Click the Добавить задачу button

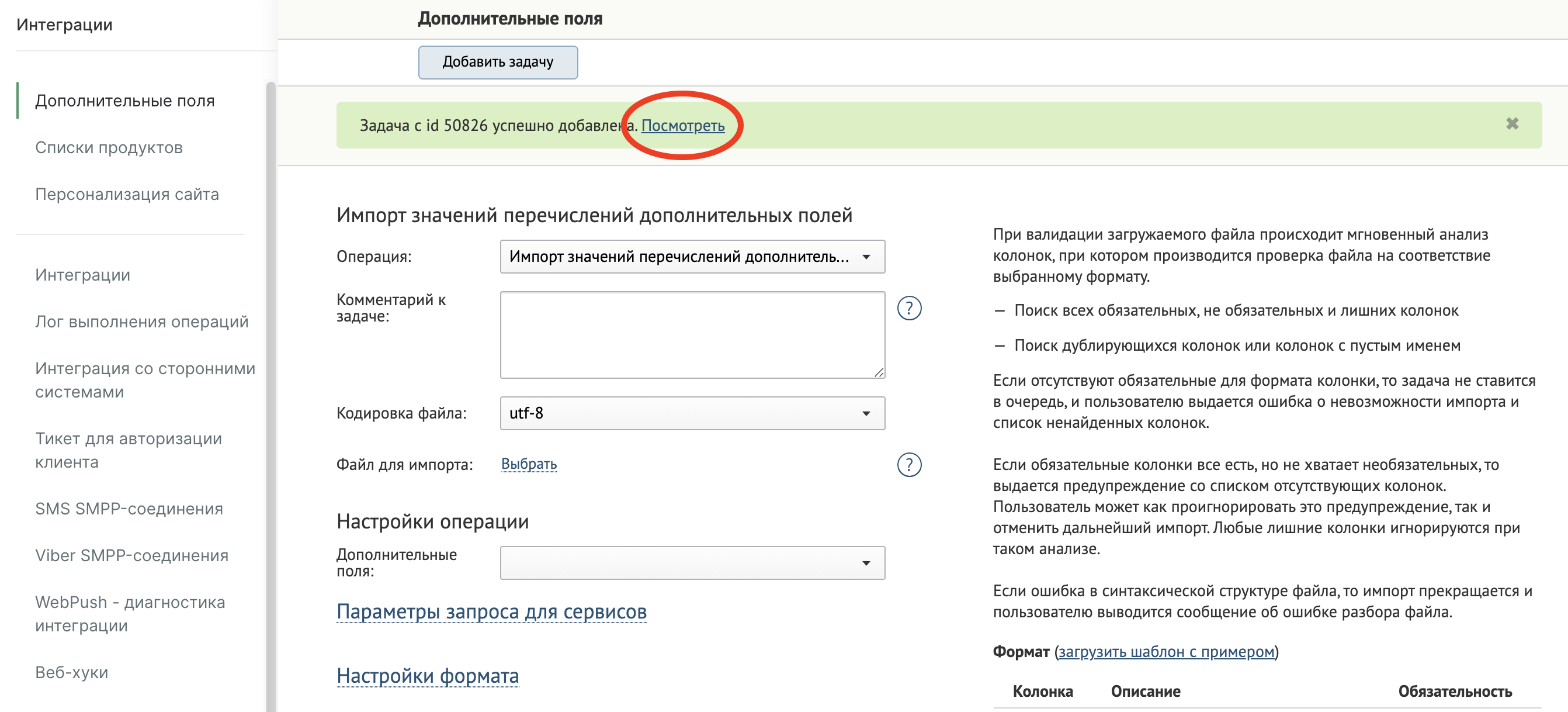[x=498, y=62]
